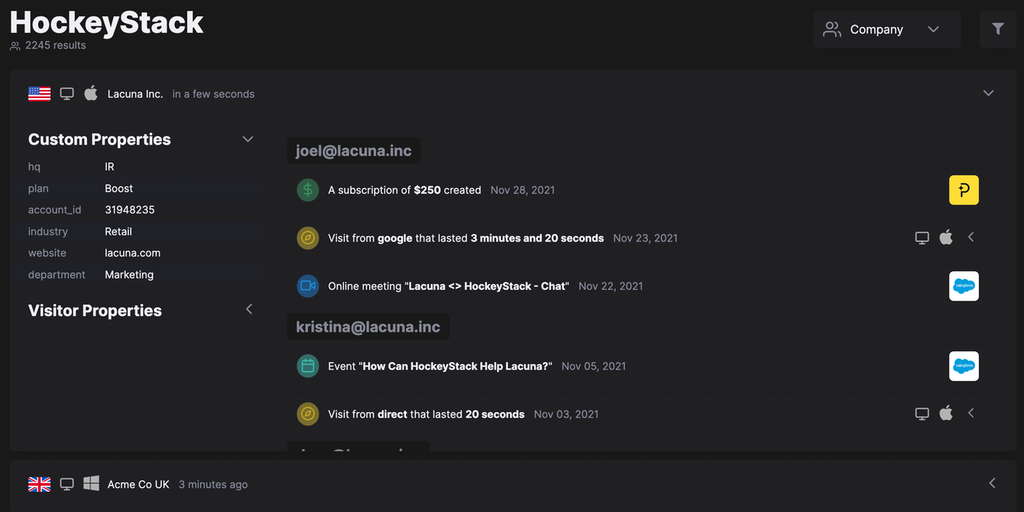Click the Salesforce icon on event row

(x=964, y=366)
